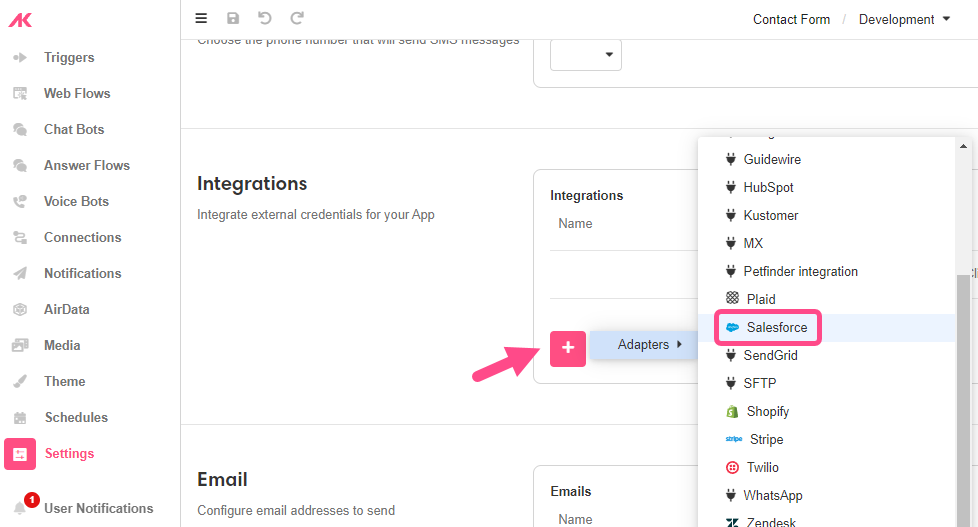
Task: Select WhatsApp adapter
Action: pos(773,496)
